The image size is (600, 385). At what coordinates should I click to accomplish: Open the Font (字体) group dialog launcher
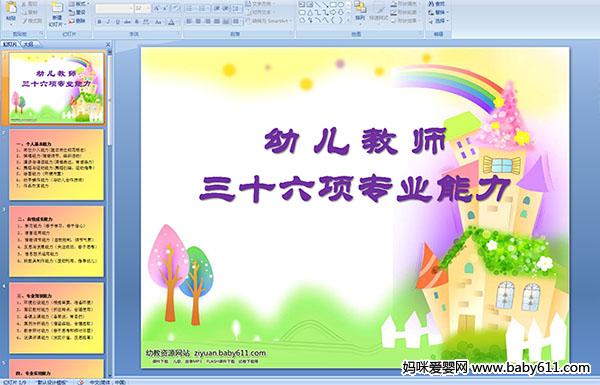click(178, 33)
